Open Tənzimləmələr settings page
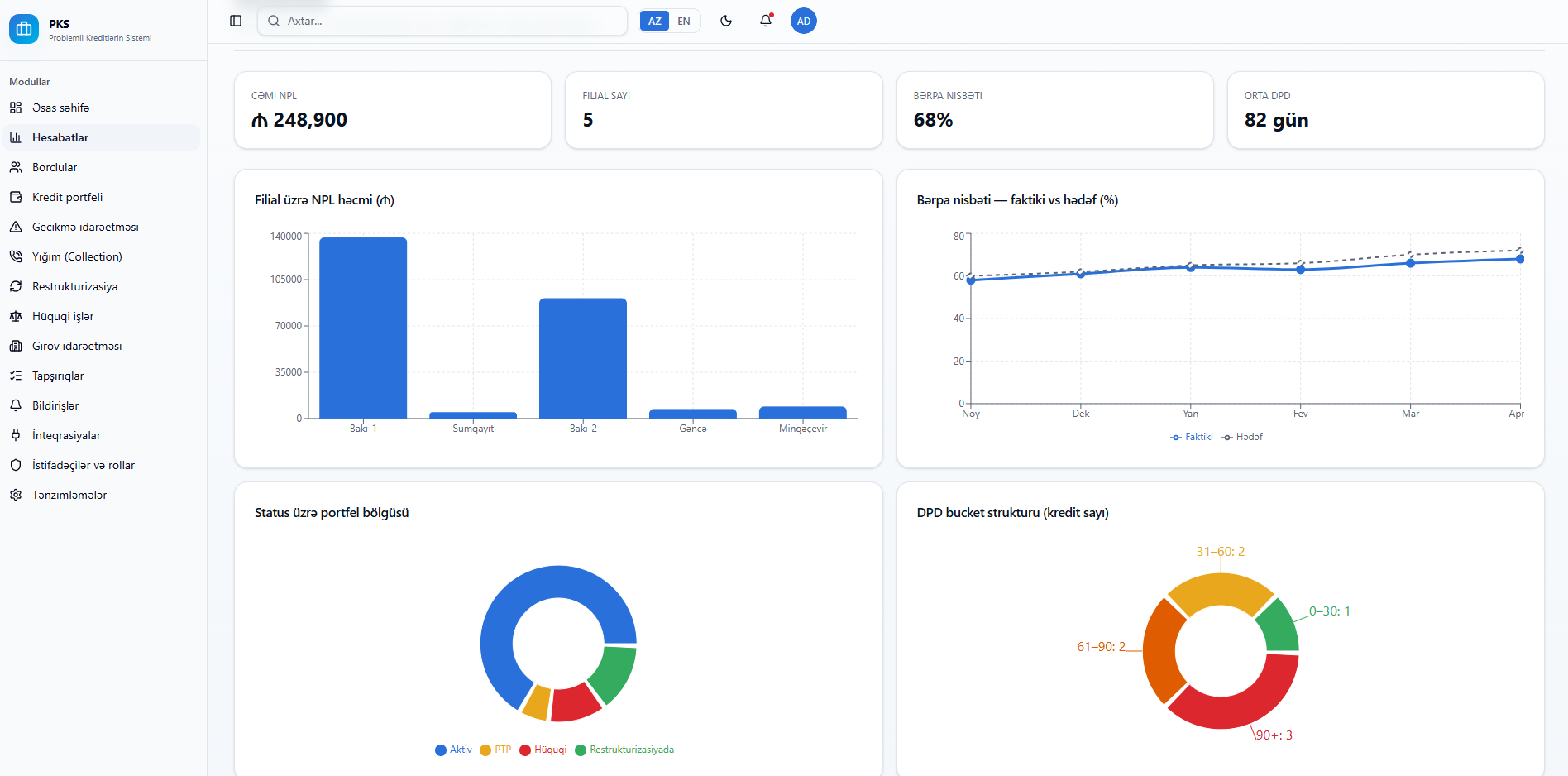1568x776 pixels. tap(100, 495)
